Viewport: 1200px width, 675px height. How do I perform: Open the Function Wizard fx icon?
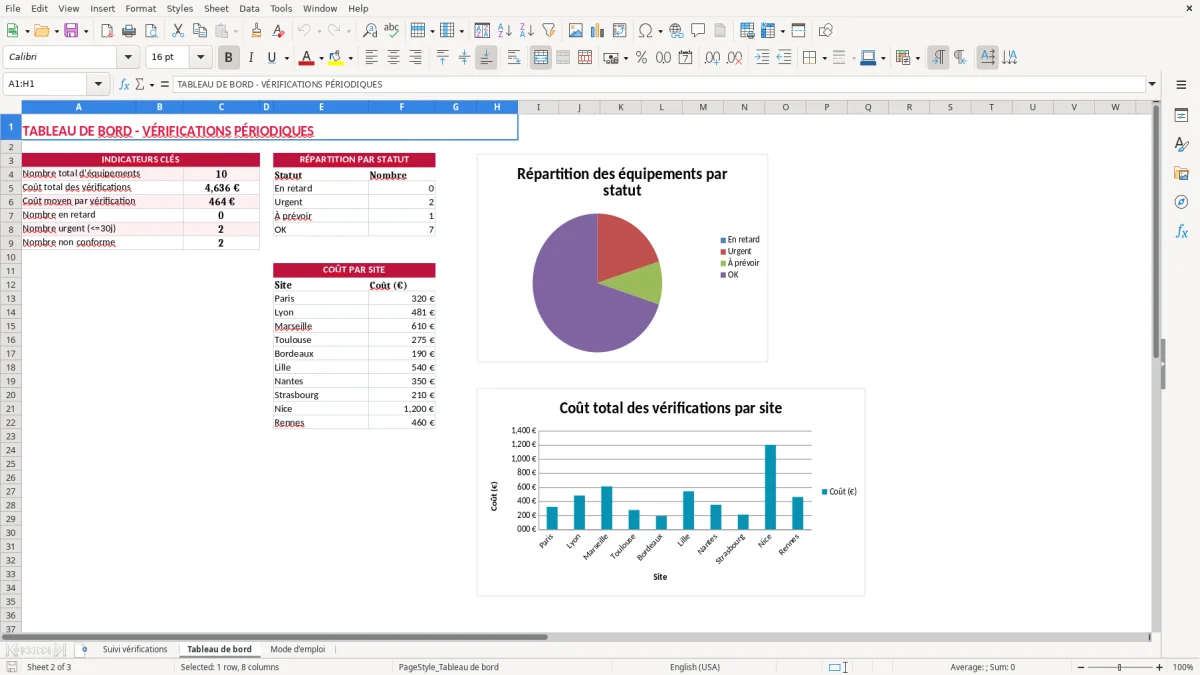click(124, 84)
